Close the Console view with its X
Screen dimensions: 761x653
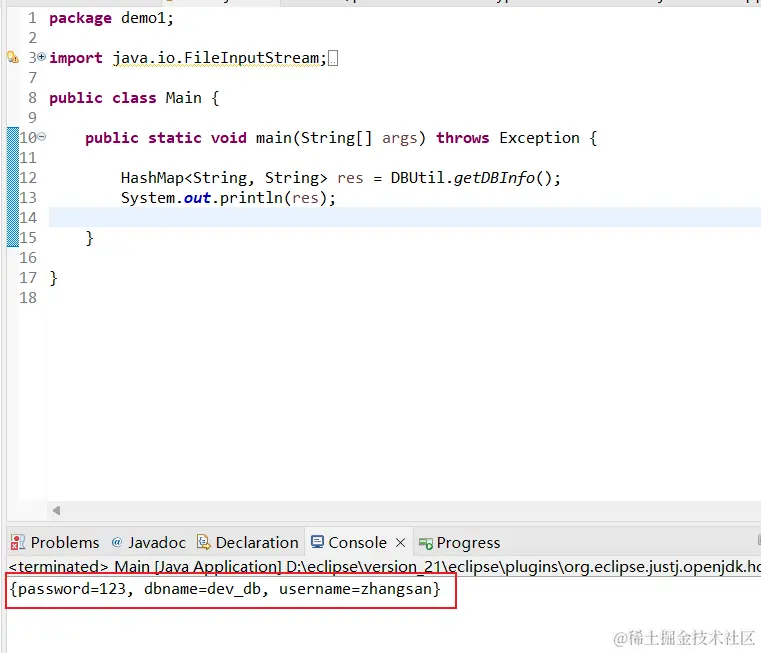[400, 542]
